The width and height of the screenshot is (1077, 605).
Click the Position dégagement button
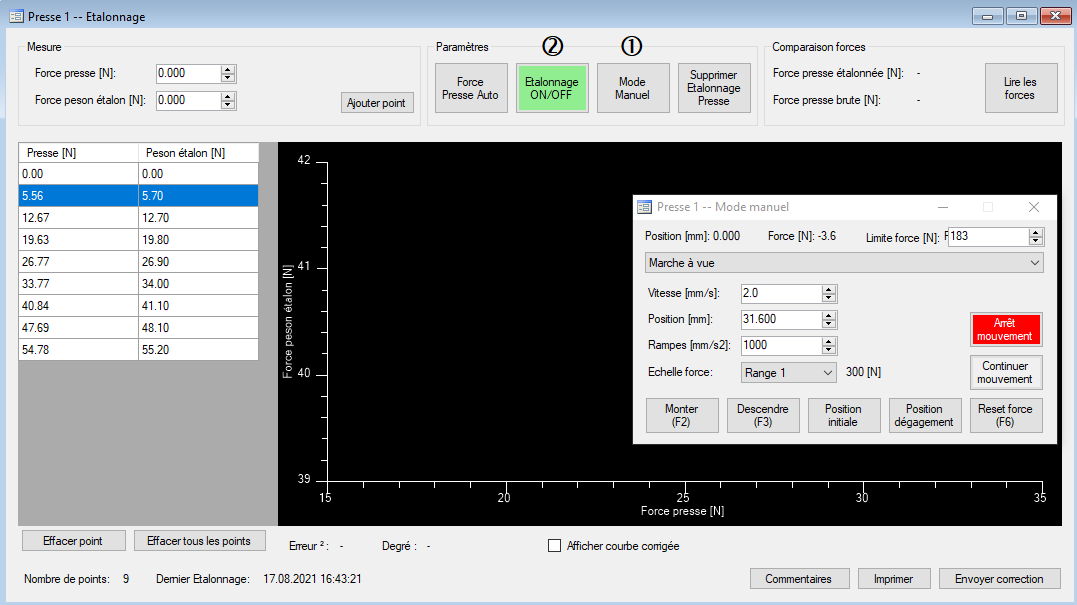point(925,415)
